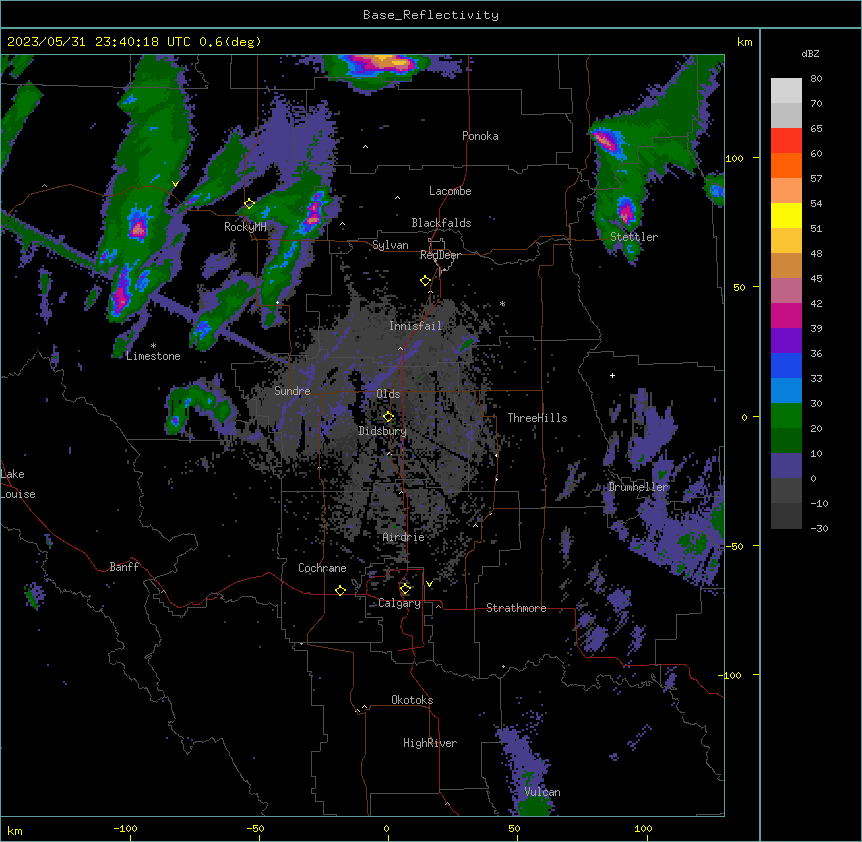This screenshot has height=842, width=862.
Task: Click the Limestone label
Action: coord(153,356)
